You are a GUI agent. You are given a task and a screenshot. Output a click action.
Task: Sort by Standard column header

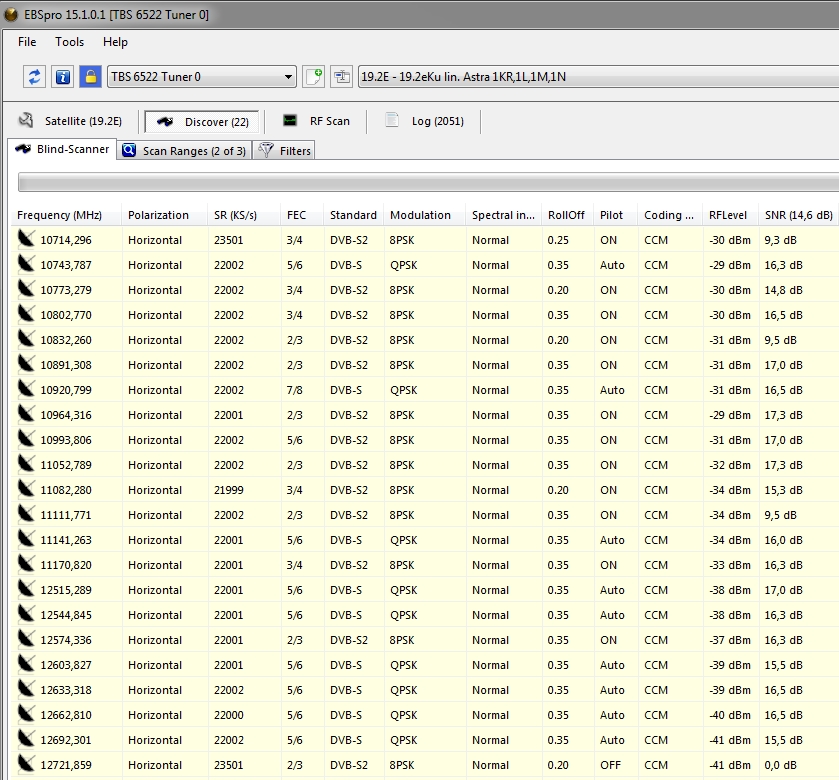coord(353,215)
